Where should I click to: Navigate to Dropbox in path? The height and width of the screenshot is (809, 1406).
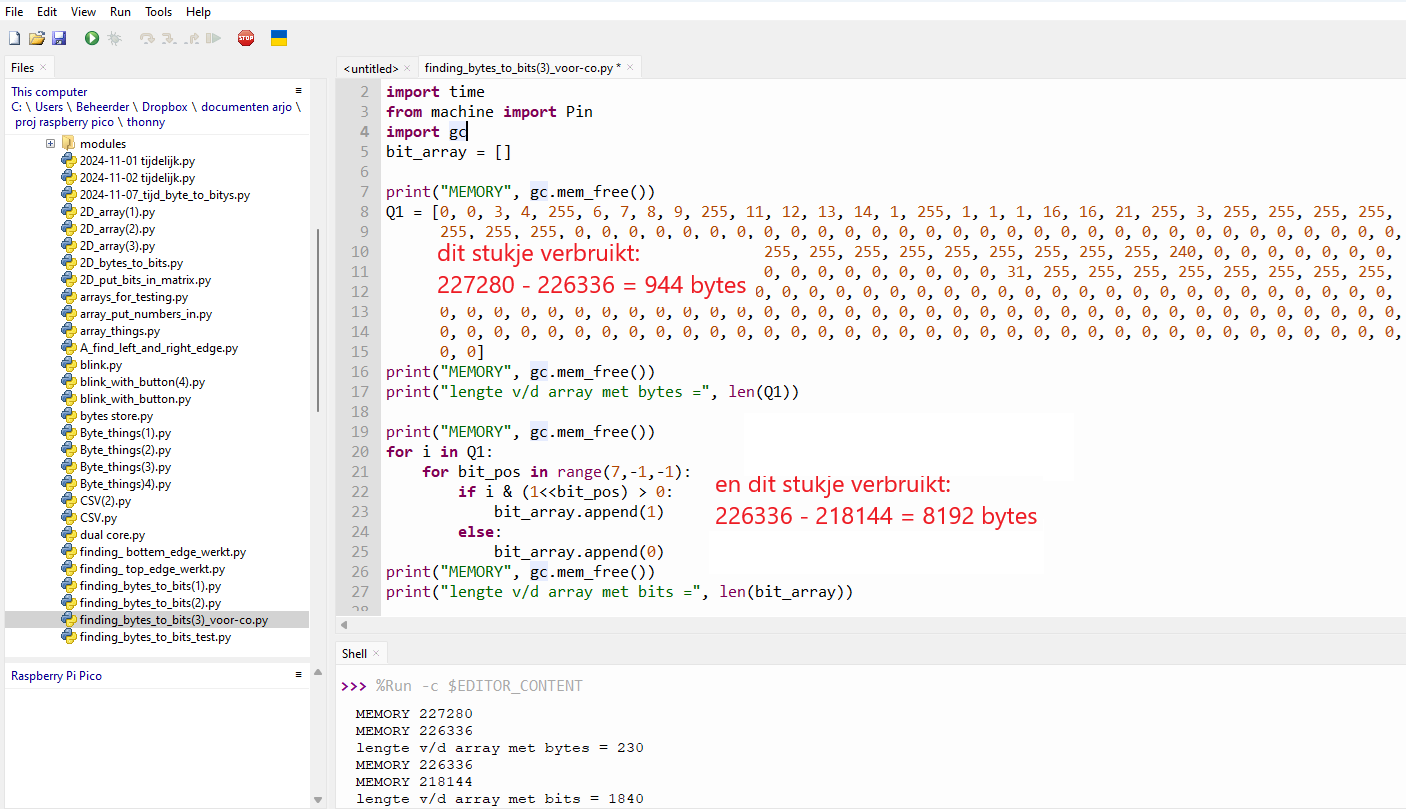click(164, 107)
